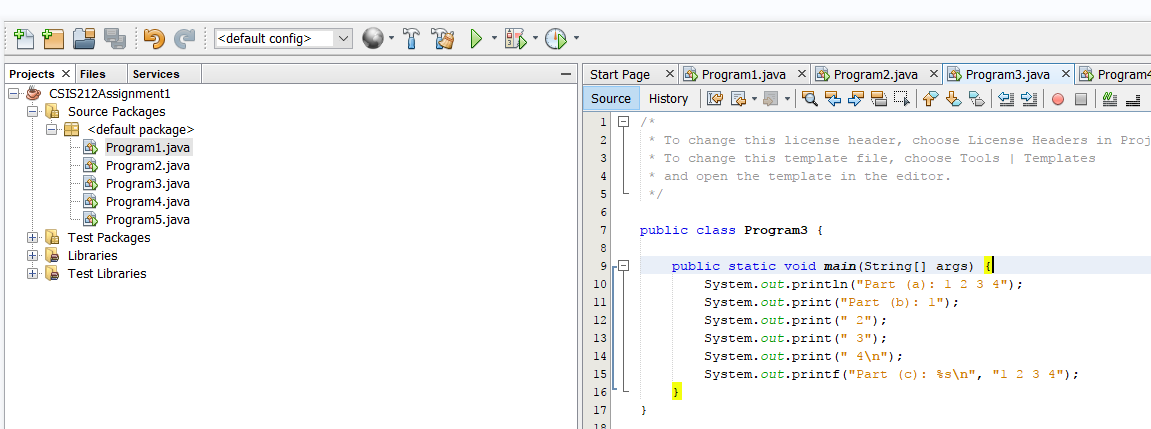The image size is (1151, 429).
Task: Open the Services panel tab
Action: tap(156, 74)
